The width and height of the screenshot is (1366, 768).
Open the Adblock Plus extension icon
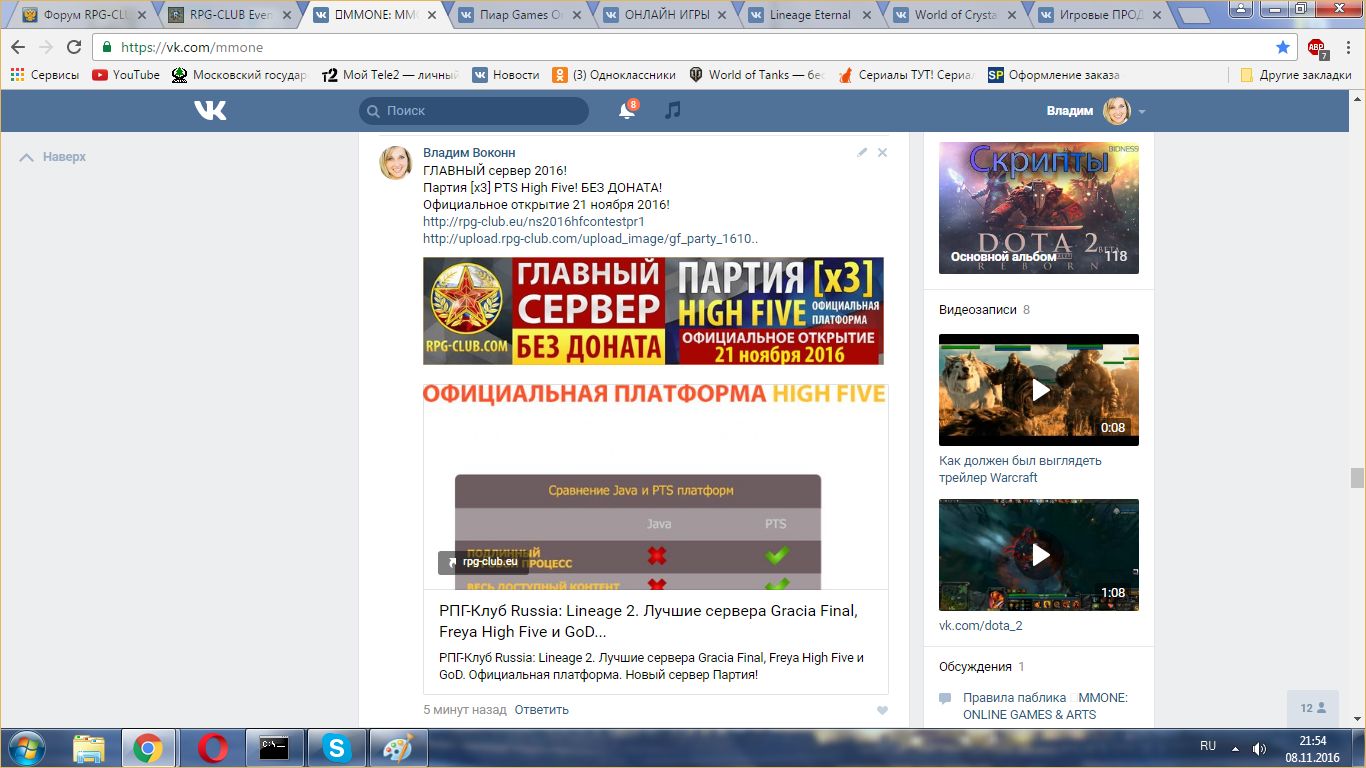click(1317, 47)
